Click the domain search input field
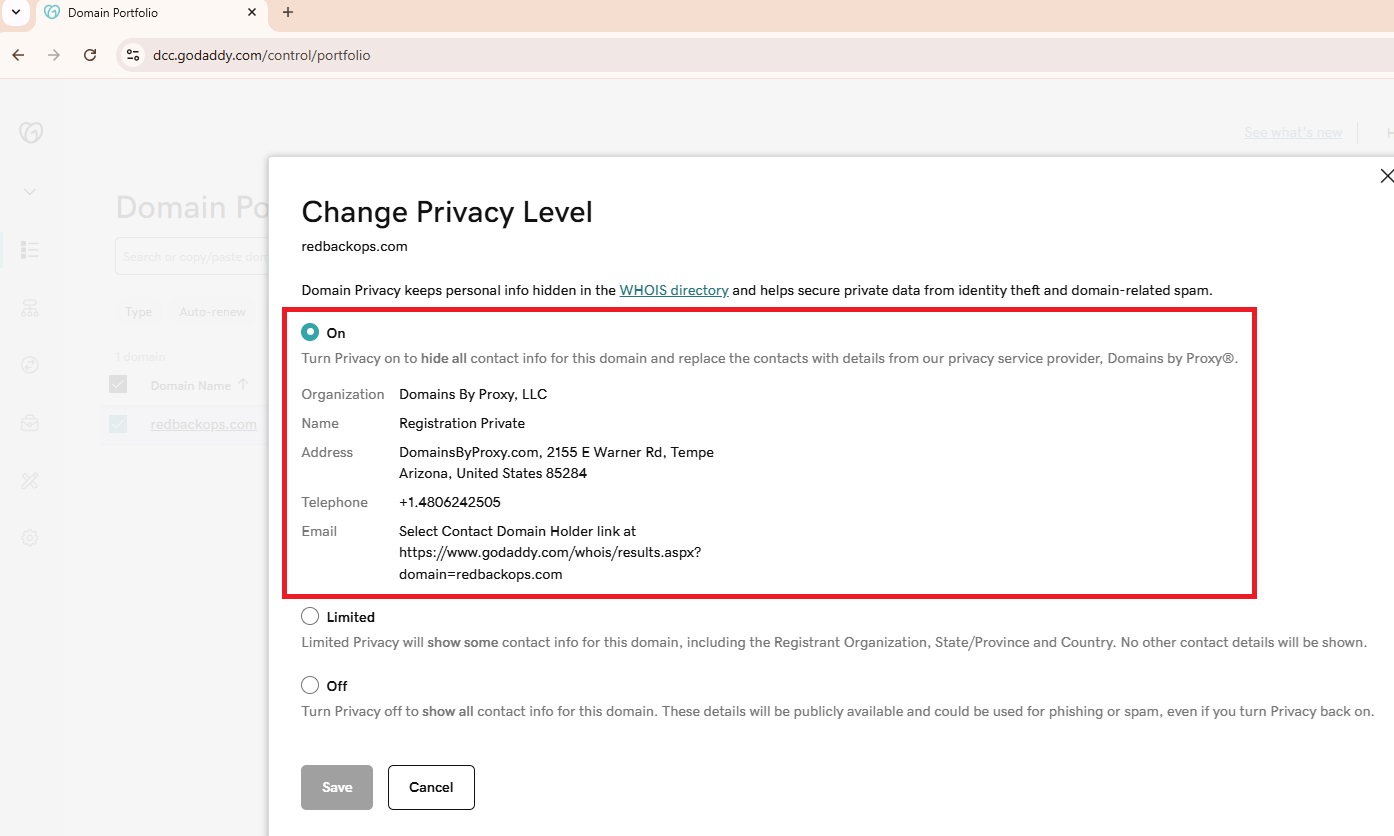The image size is (1394, 836). [x=192, y=257]
